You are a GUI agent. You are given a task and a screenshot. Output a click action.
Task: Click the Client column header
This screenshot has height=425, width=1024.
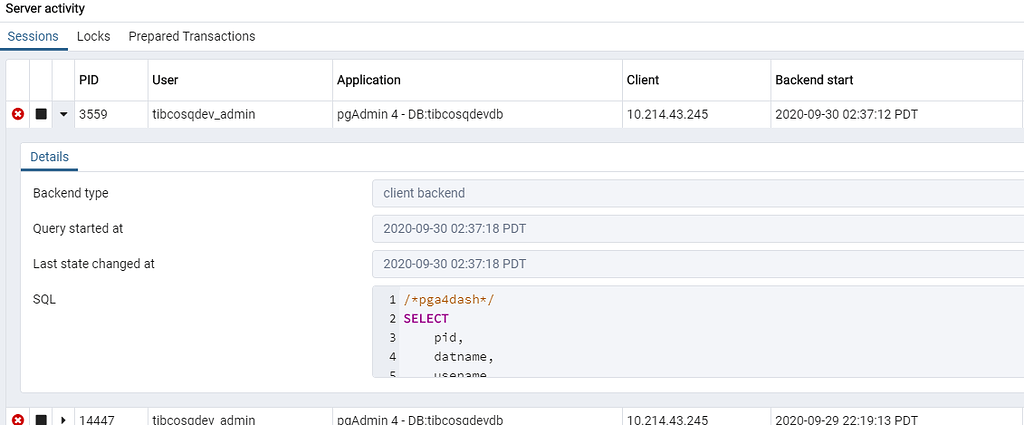coord(643,80)
